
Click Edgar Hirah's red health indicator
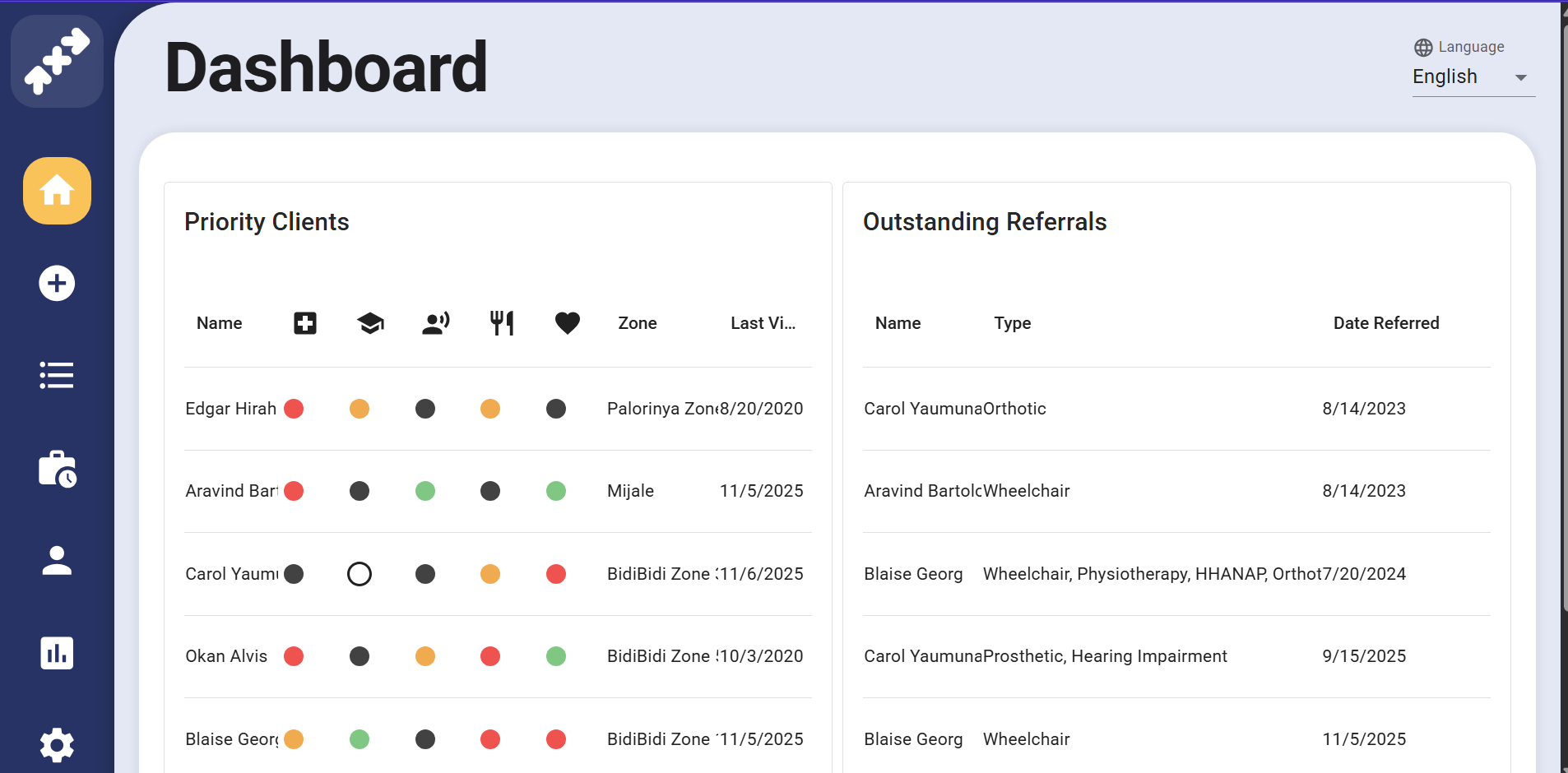click(x=294, y=409)
